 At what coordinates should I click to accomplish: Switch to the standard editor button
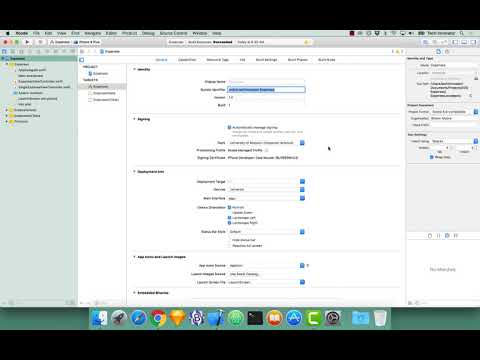(x=425, y=42)
